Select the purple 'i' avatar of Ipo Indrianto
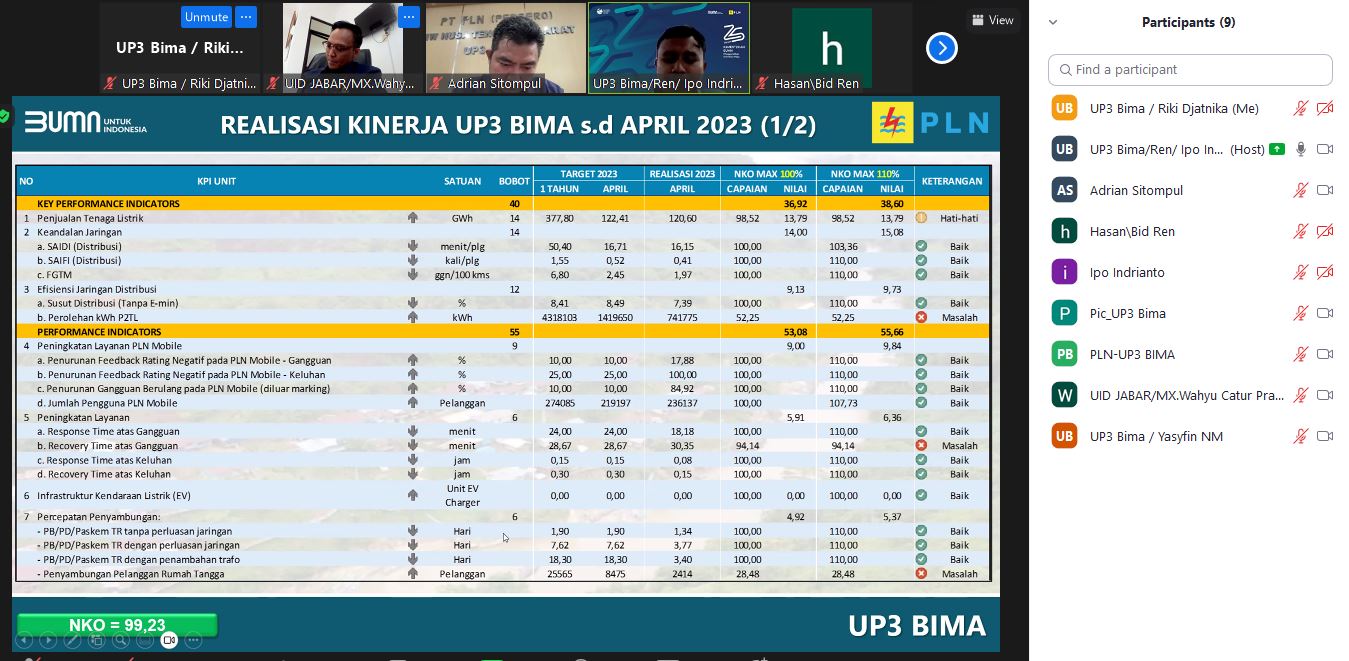Viewport: 1349px width, 661px height. pos(1064,272)
